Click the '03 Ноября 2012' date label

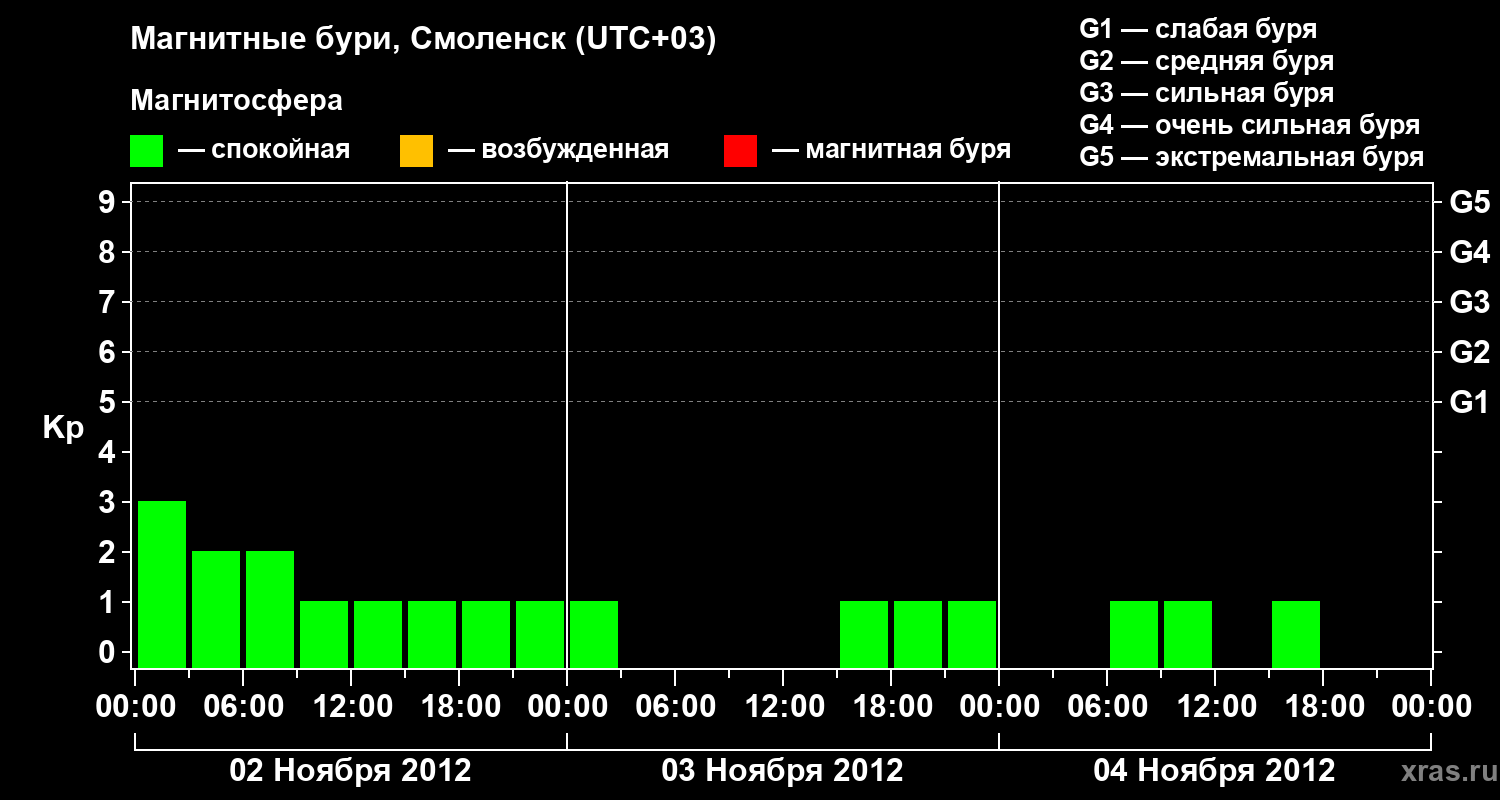(782, 771)
